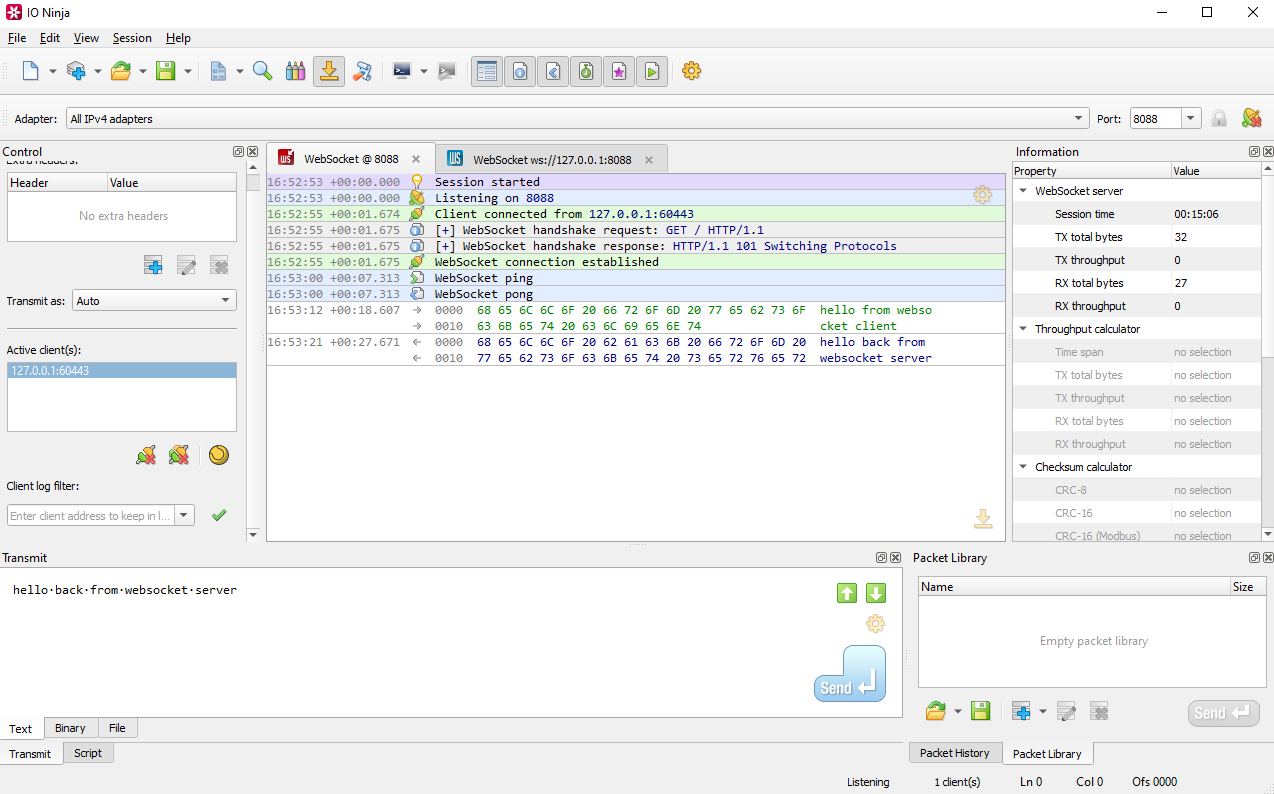1274x794 pixels.
Task: Click the clear log brush icon
Action: coord(362,71)
